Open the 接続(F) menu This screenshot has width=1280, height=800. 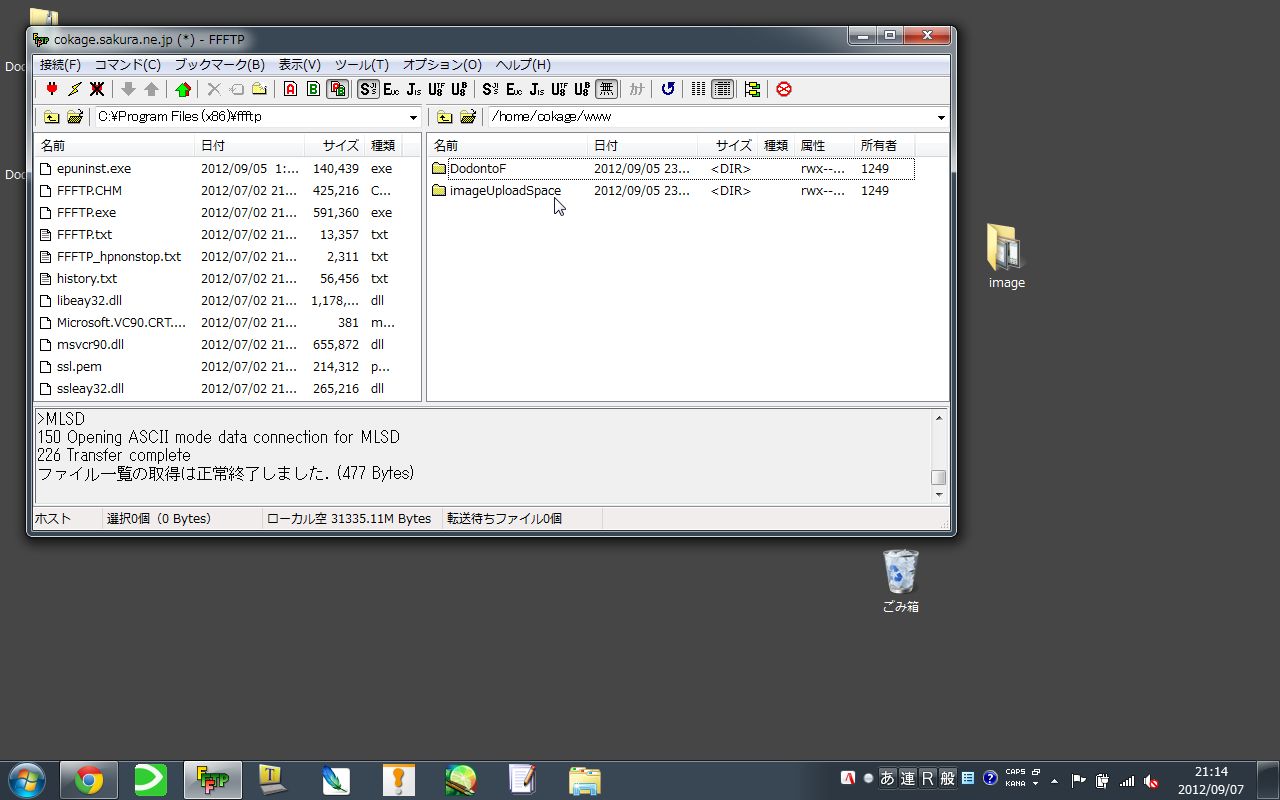(60, 65)
